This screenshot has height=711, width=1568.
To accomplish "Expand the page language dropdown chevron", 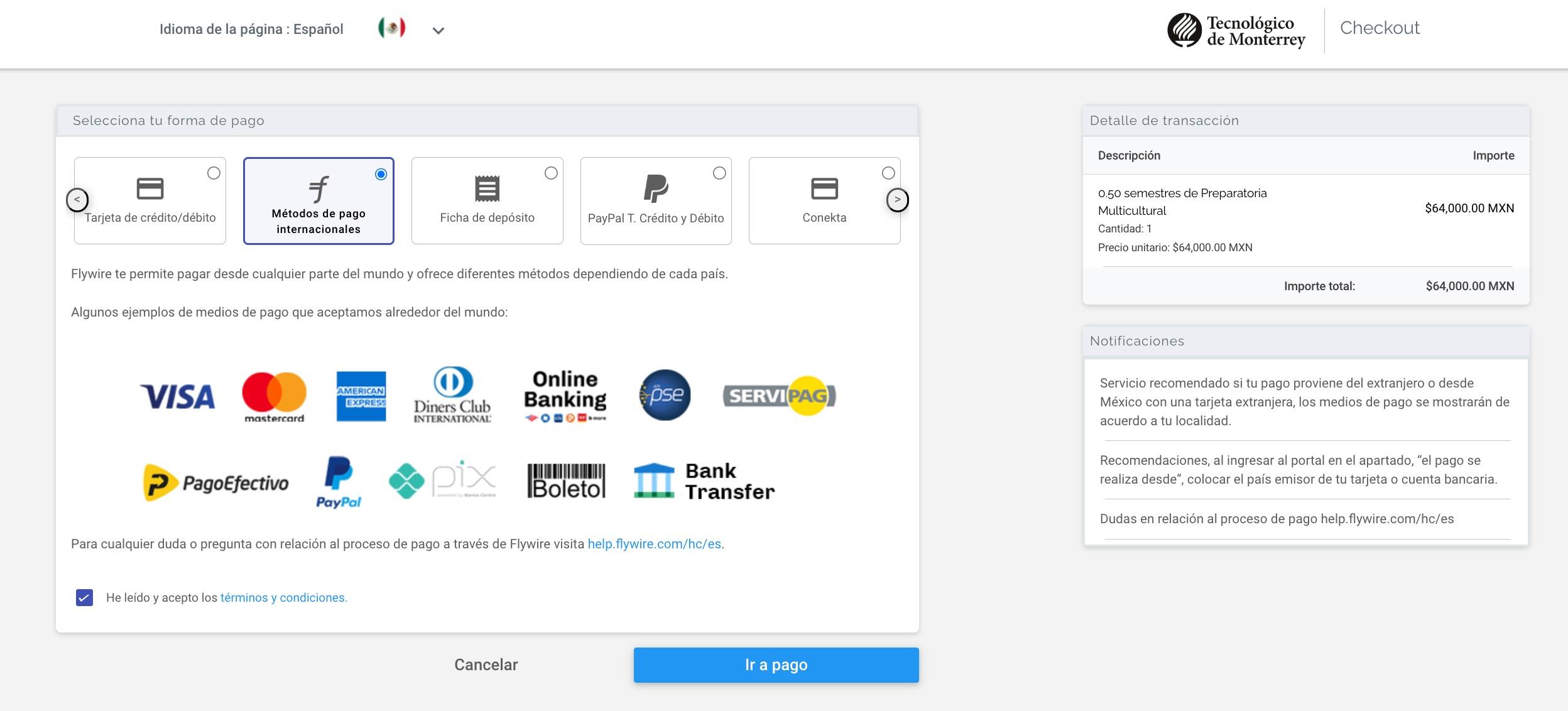I will pyautogui.click(x=438, y=30).
